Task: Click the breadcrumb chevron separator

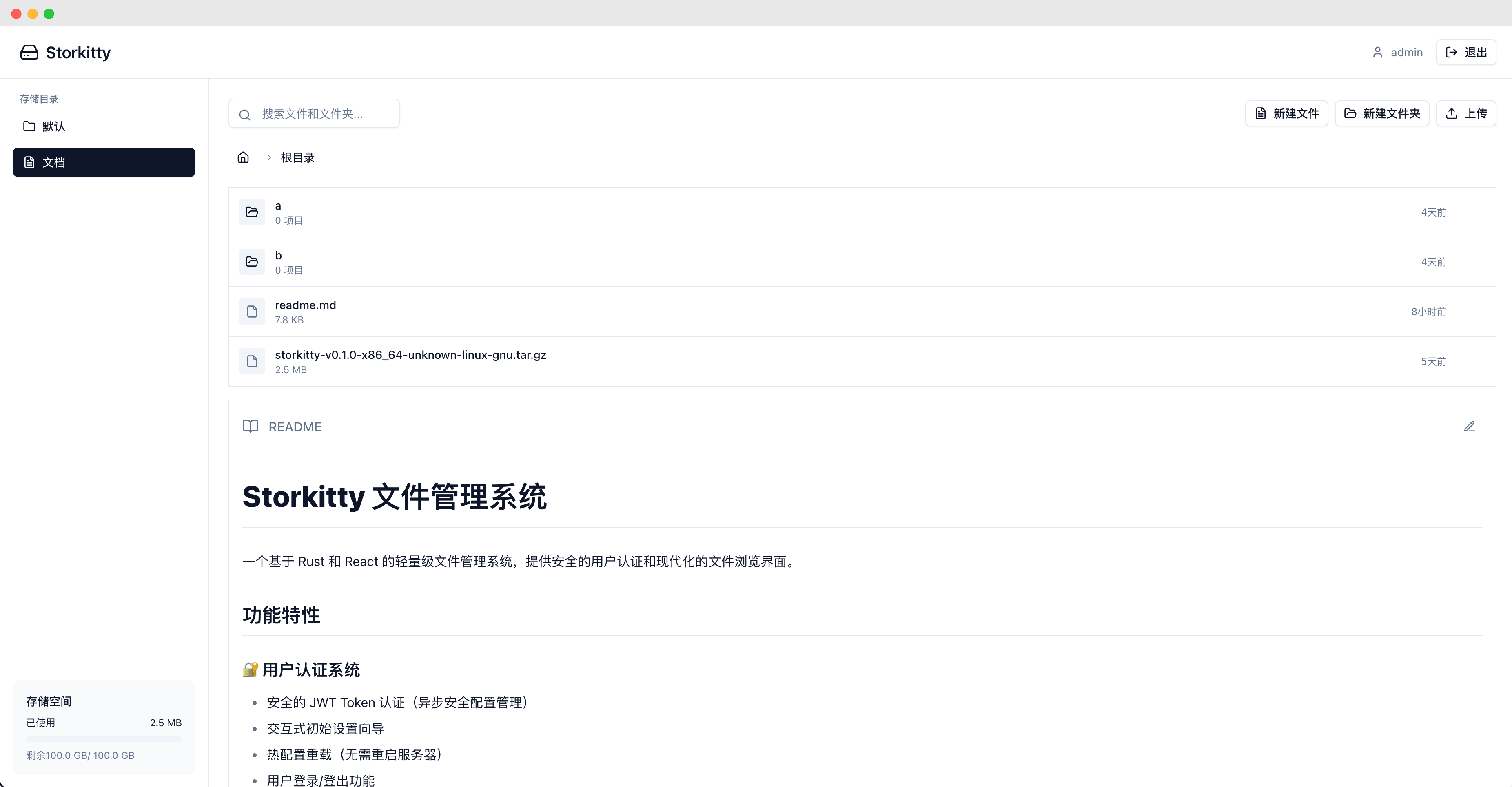Action: point(269,157)
